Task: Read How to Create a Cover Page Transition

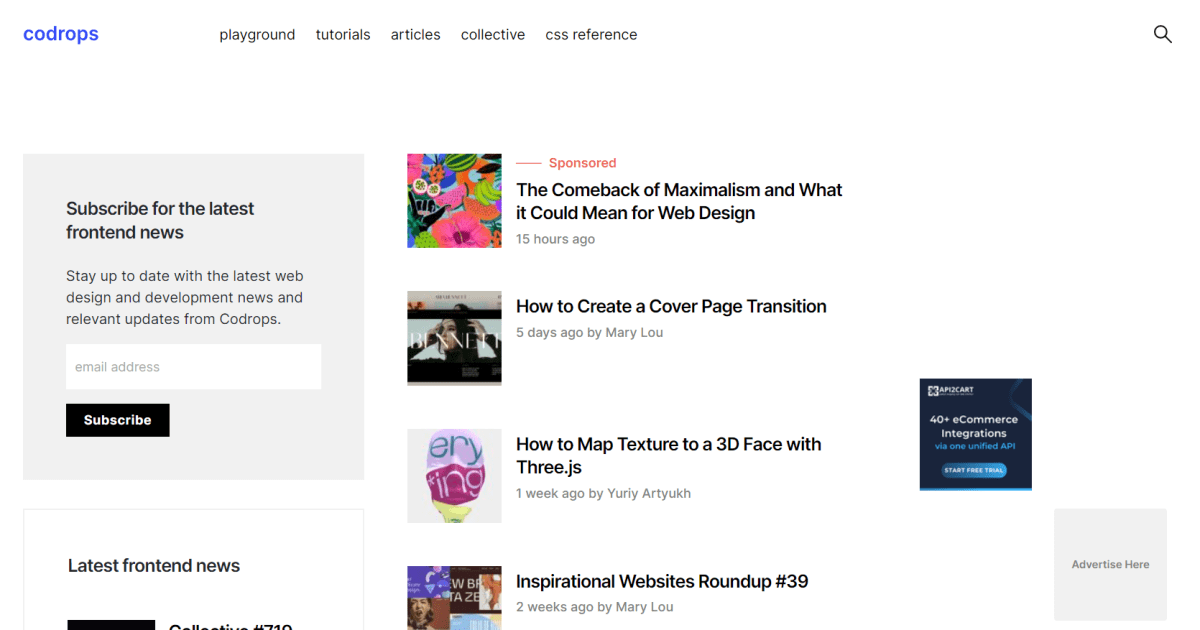Action: pos(670,306)
